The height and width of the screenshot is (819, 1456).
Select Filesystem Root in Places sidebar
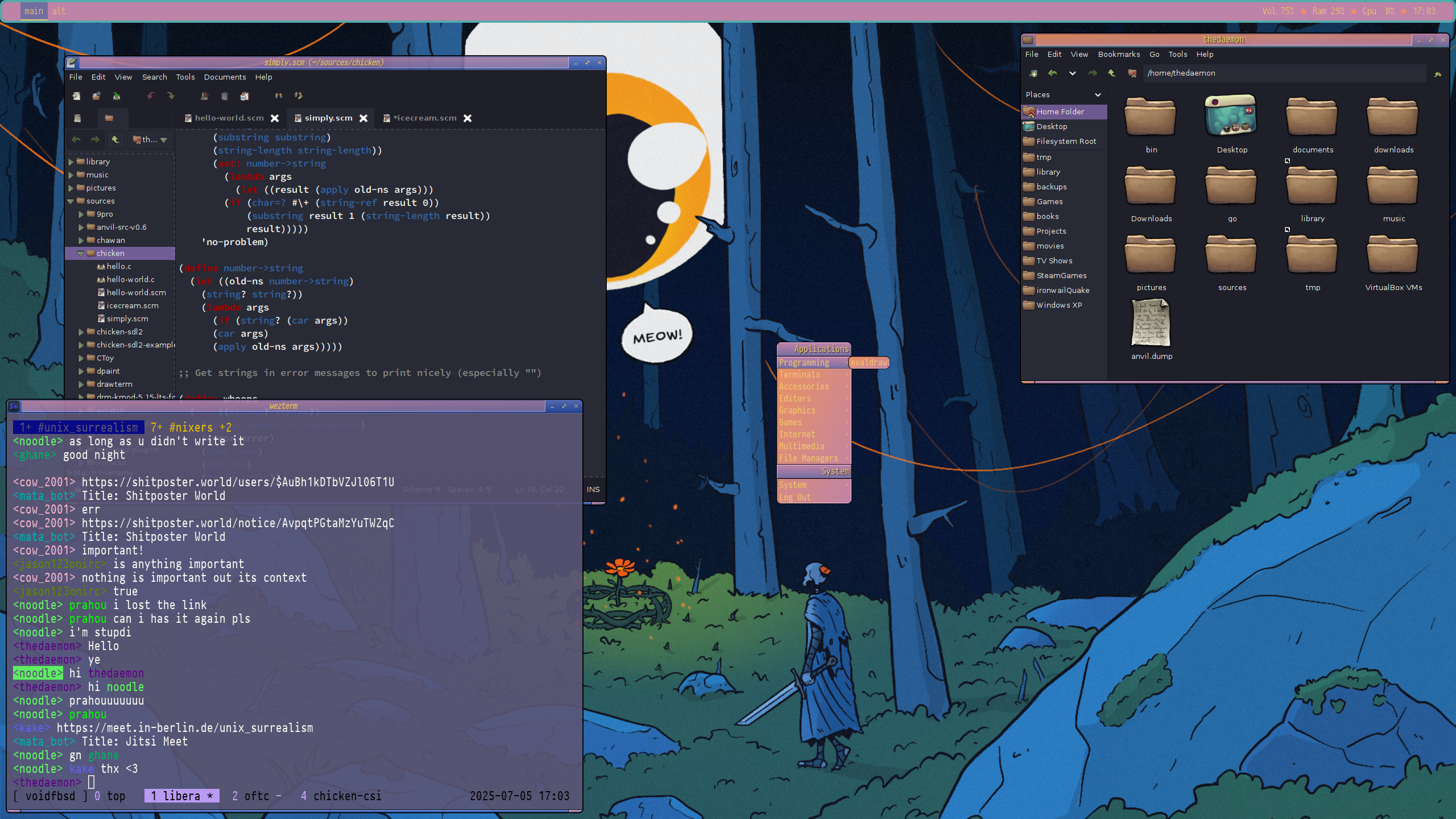point(1064,142)
